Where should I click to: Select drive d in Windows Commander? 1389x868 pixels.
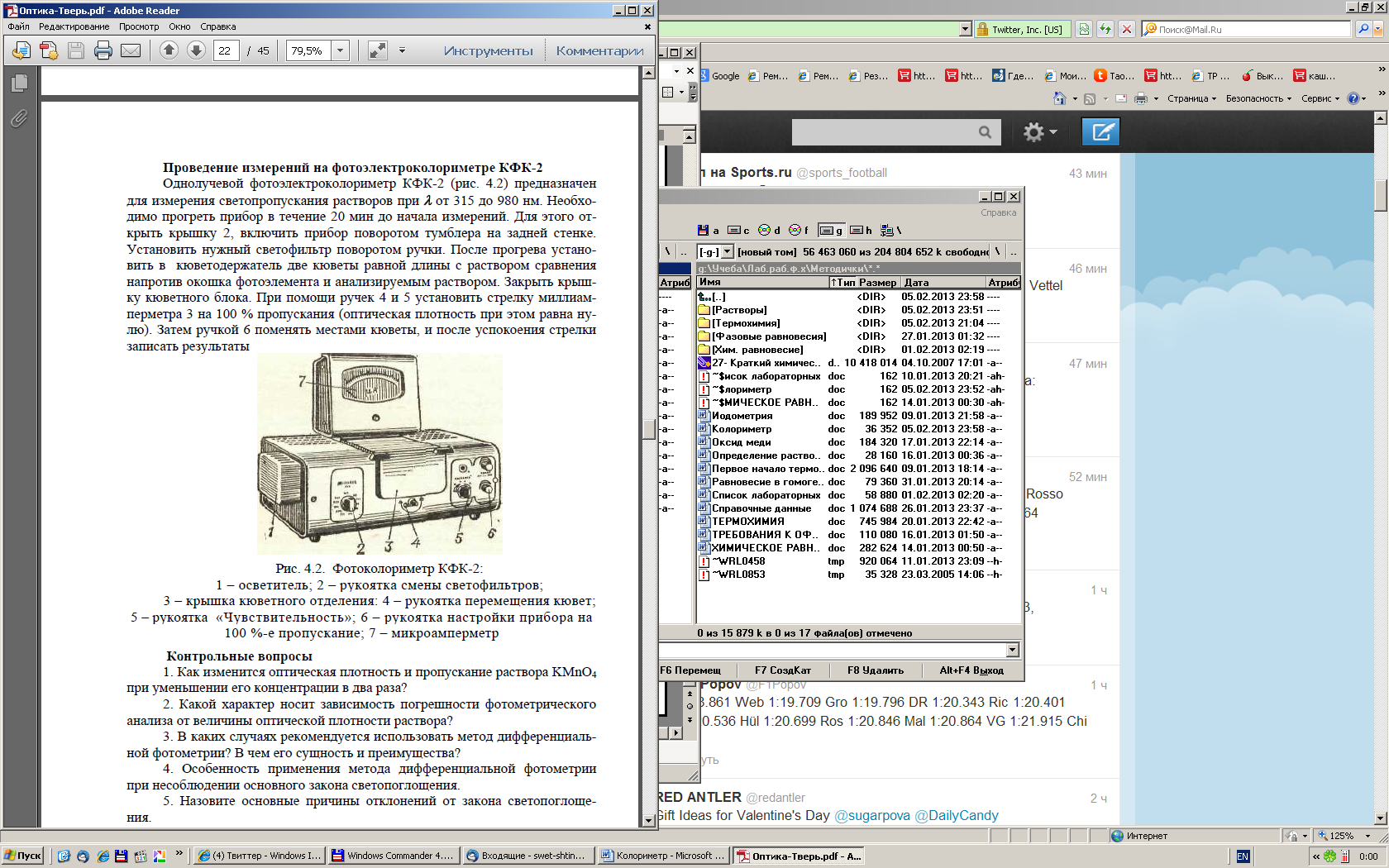[x=769, y=230]
